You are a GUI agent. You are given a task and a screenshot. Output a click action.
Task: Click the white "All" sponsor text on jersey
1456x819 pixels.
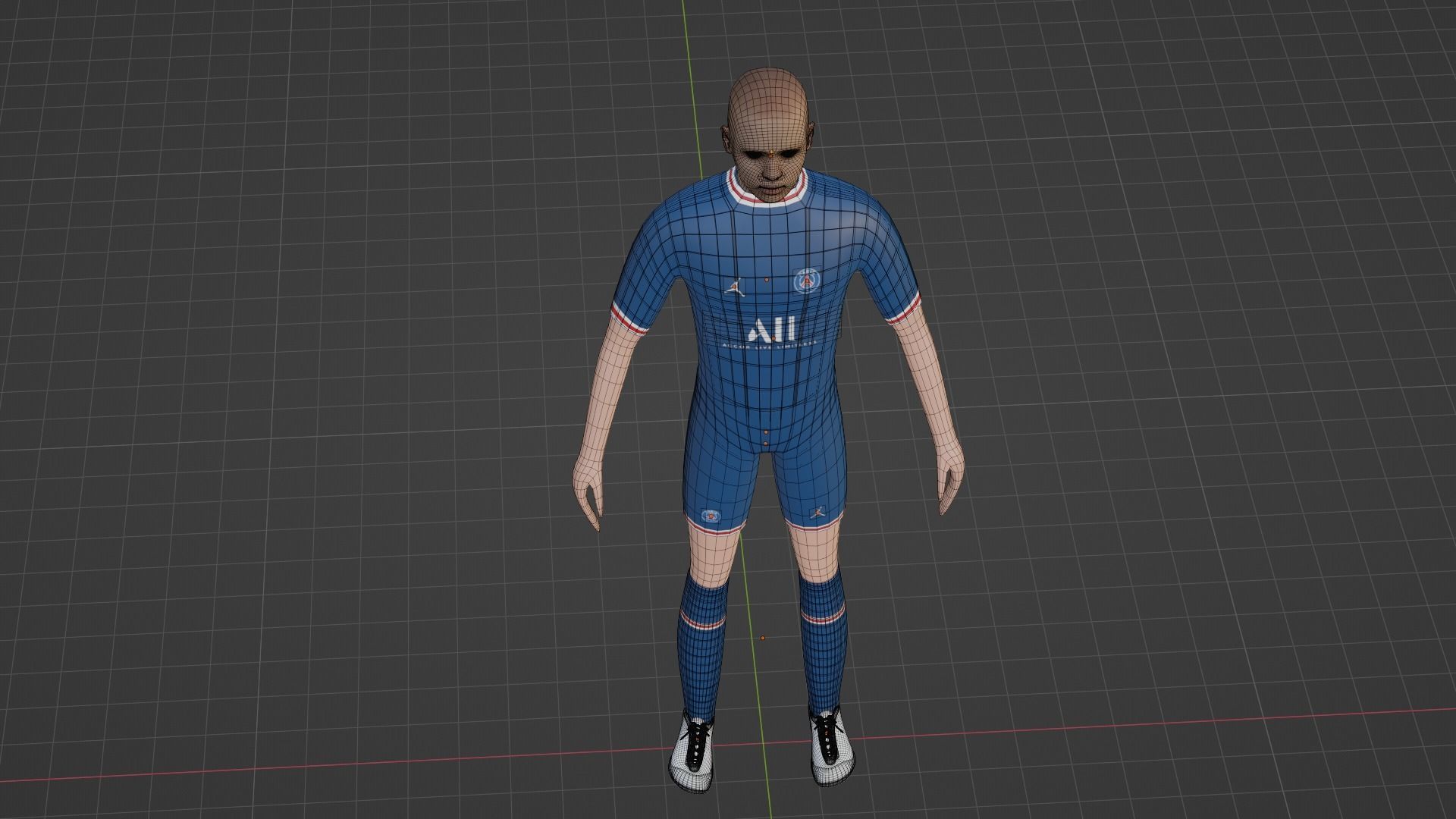click(x=771, y=330)
